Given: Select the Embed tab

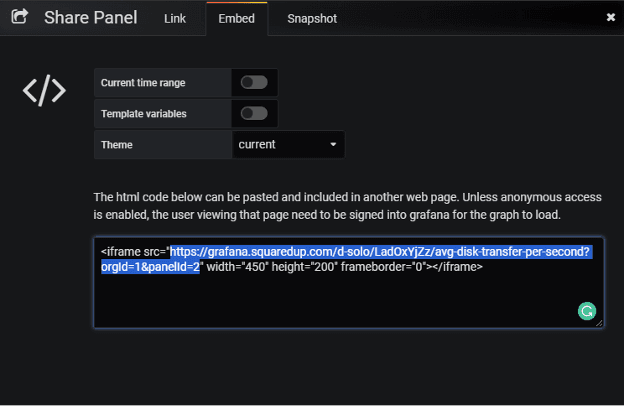Looking at the screenshot, I should (x=236, y=19).
